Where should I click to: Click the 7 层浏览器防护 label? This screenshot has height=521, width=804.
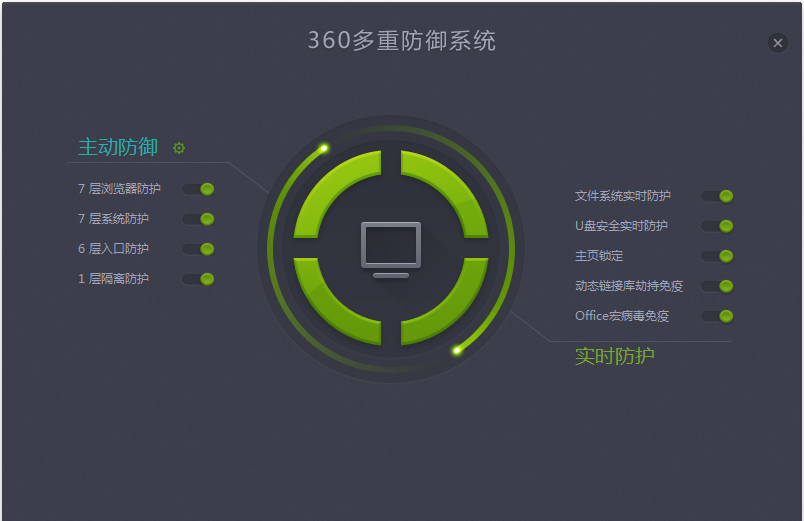119,189
